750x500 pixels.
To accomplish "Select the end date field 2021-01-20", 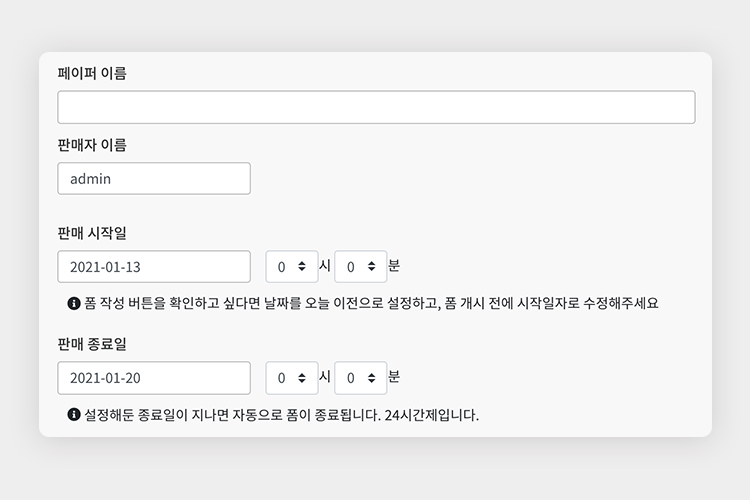I will click(154, 378).
